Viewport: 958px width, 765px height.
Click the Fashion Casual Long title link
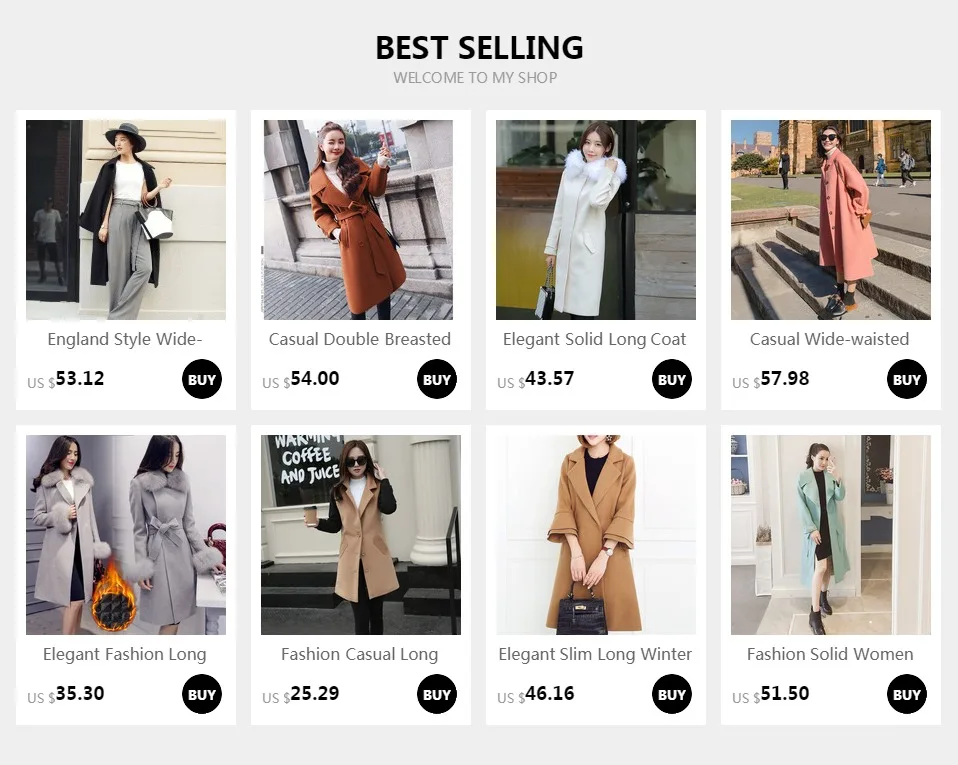click(360, 654)
